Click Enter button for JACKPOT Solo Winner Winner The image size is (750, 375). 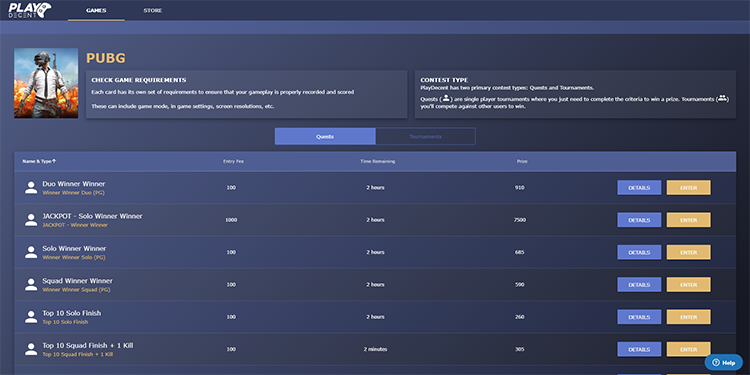688,220
